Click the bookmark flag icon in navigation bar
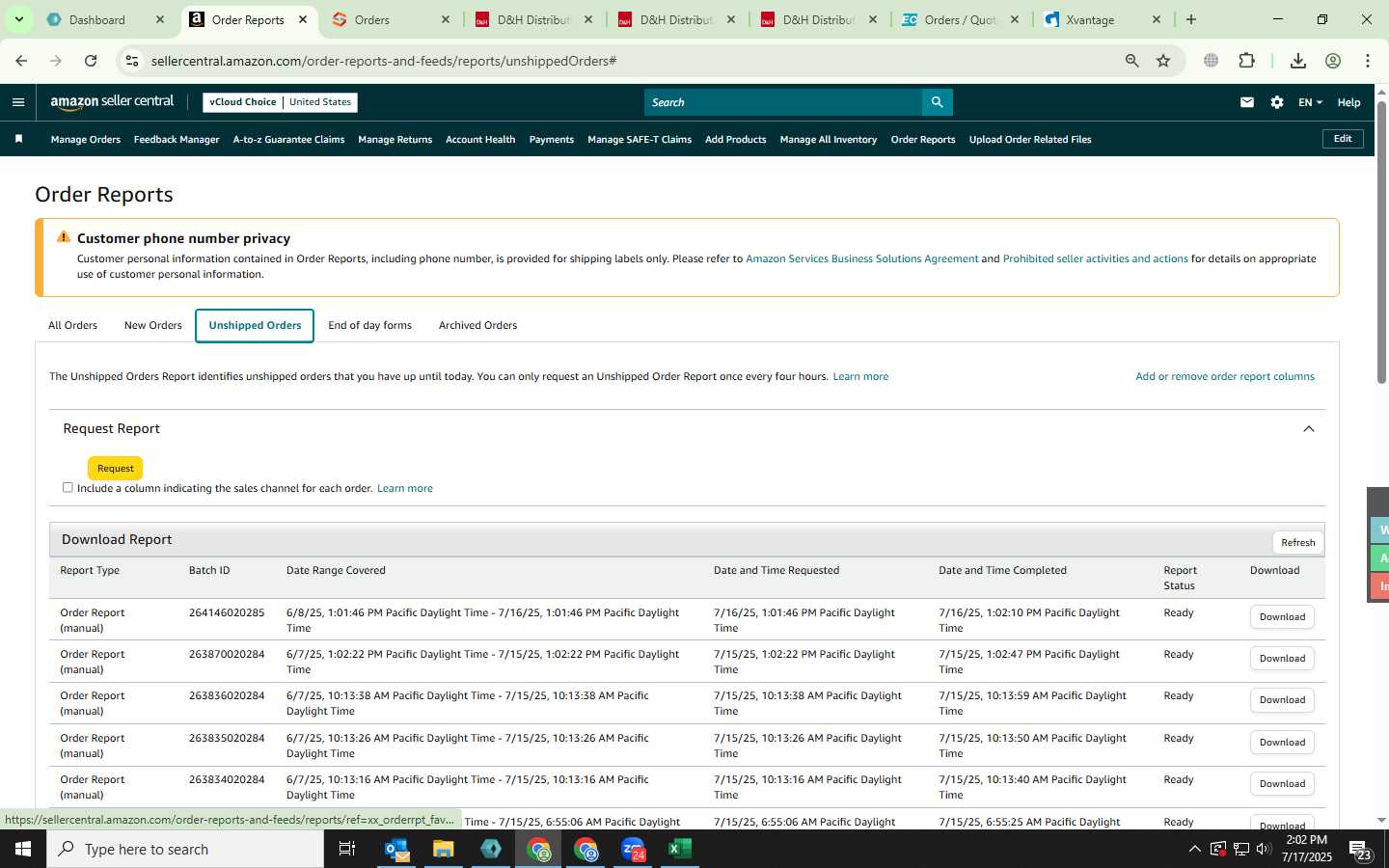 (18, 139)
